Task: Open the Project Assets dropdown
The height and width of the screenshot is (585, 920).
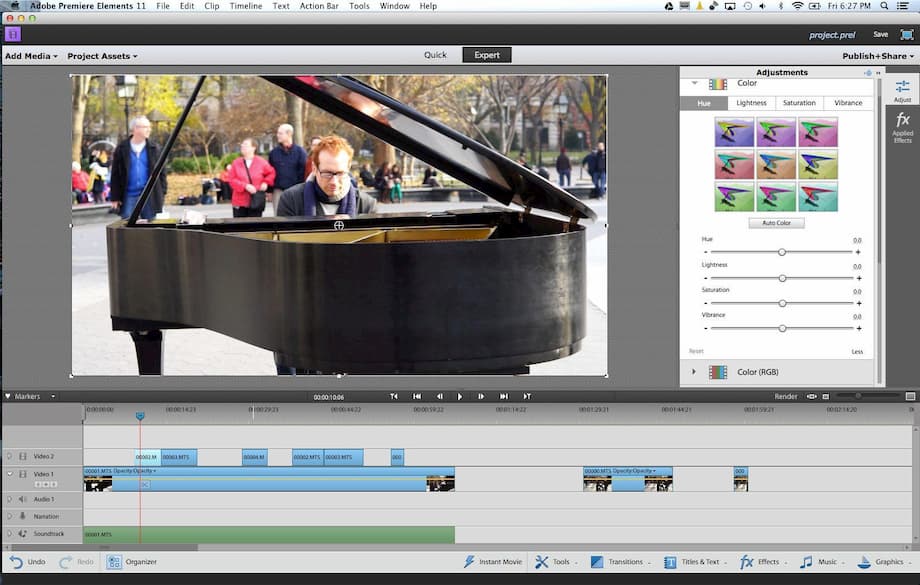Action: (x=101, y=56)
